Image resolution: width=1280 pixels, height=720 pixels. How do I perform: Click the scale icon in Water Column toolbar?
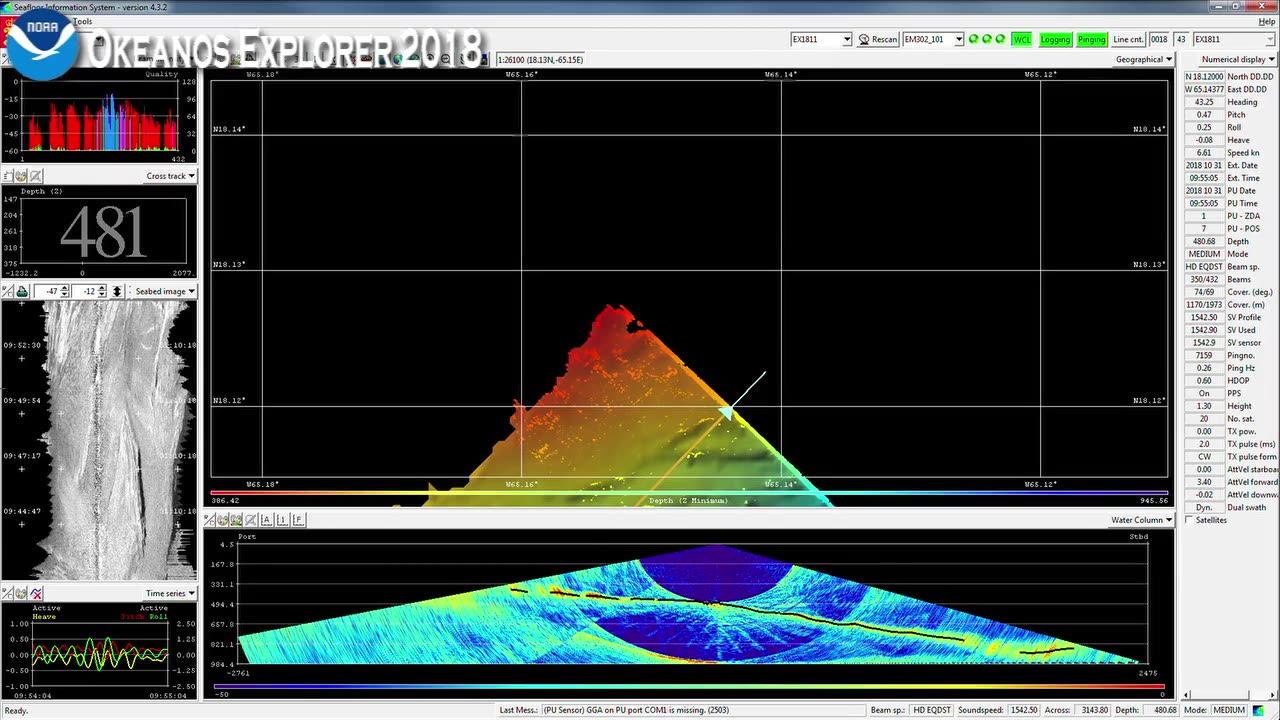click(x=210, y=520)
